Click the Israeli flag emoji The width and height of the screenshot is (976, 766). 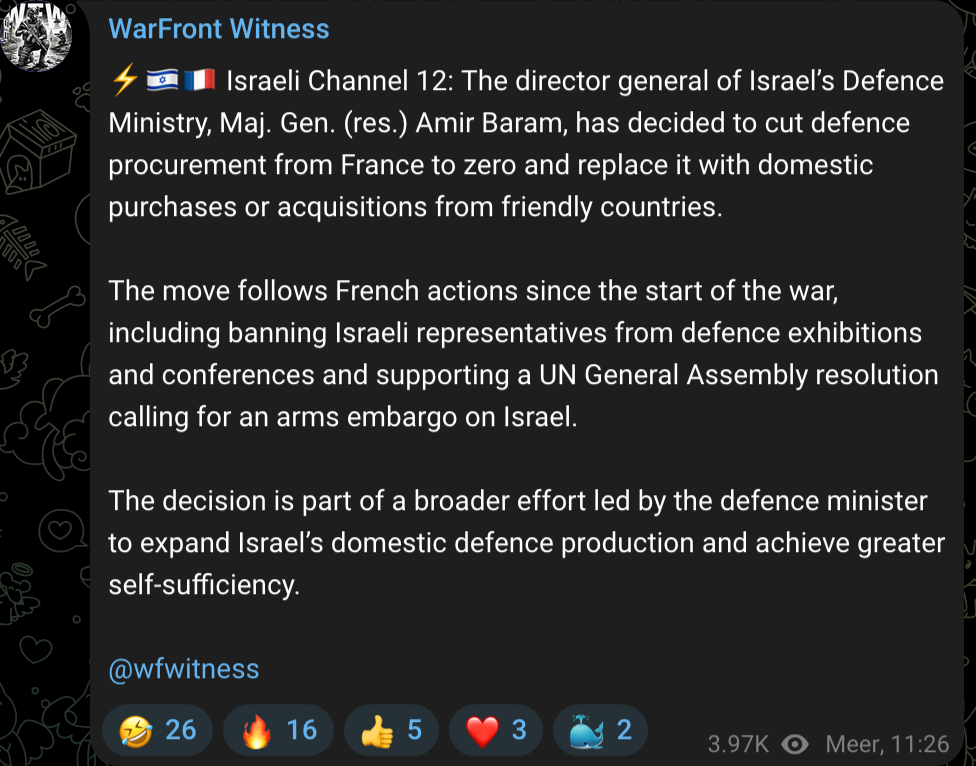161,81
